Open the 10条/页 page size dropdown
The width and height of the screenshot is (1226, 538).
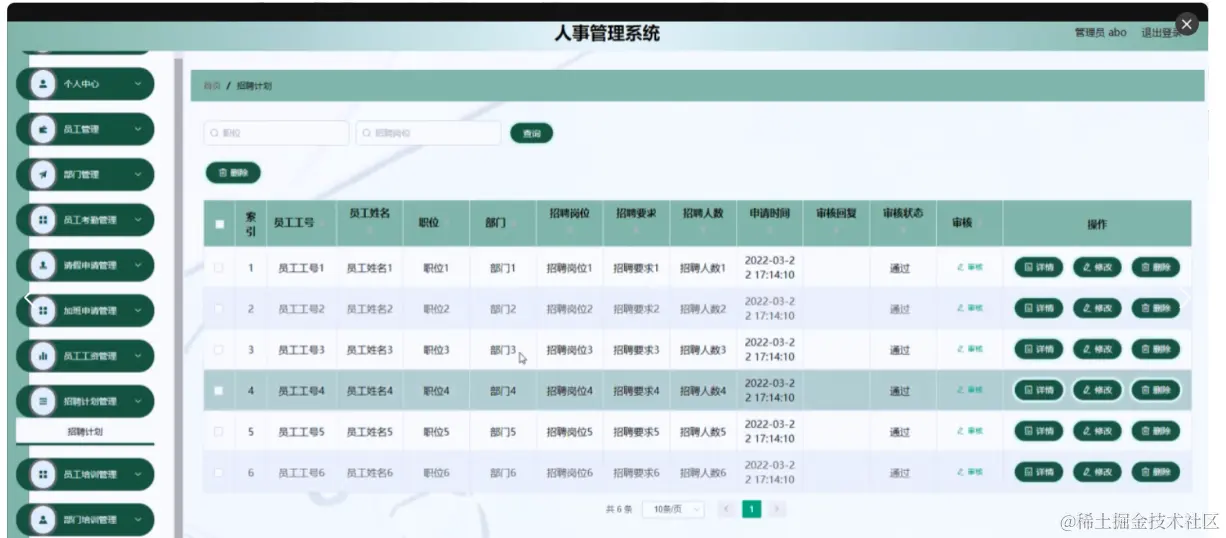pyautogui.click(x=673, y=509)
